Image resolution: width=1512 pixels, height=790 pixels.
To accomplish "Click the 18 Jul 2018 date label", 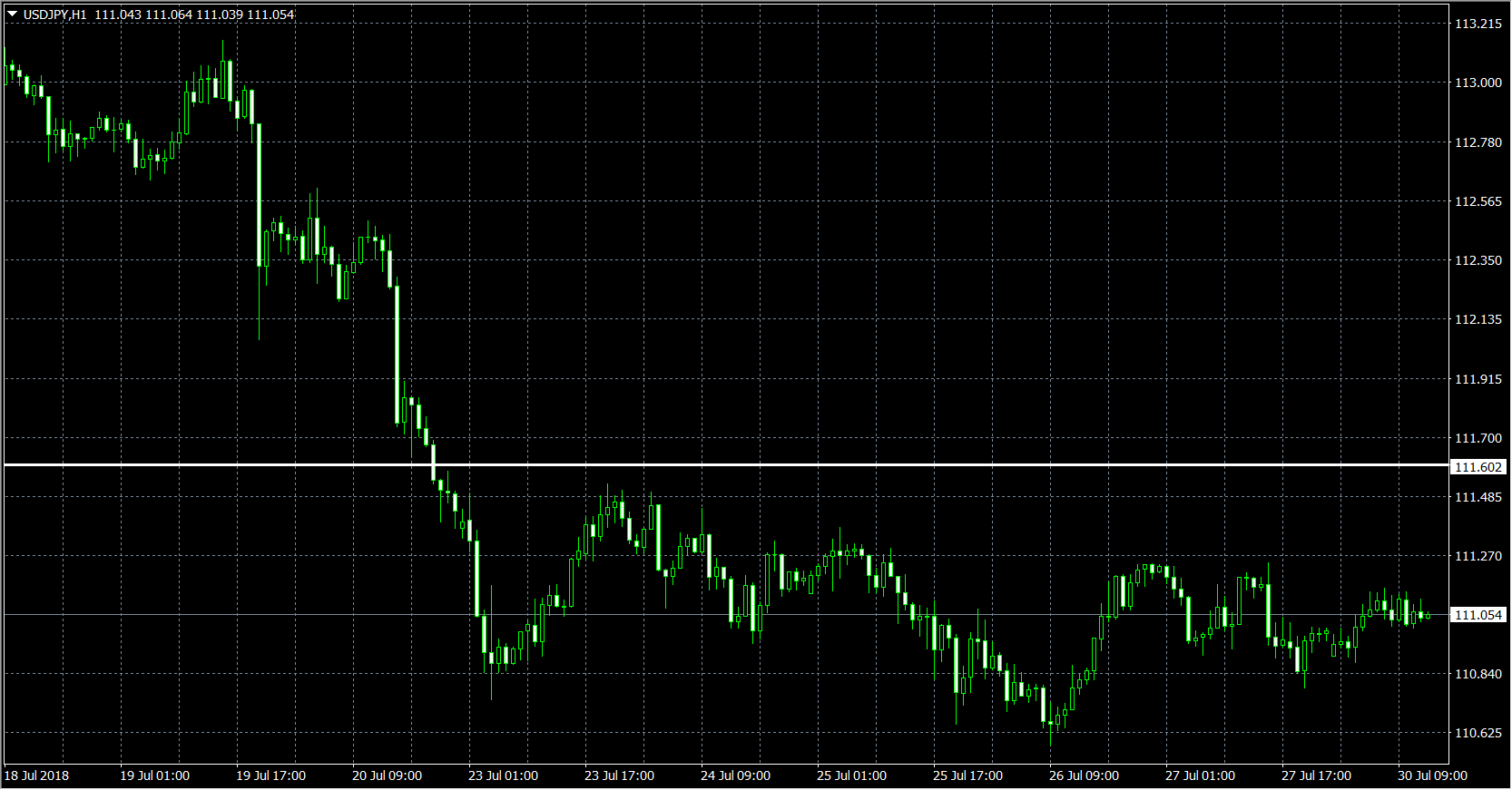I will click(36, 775).
